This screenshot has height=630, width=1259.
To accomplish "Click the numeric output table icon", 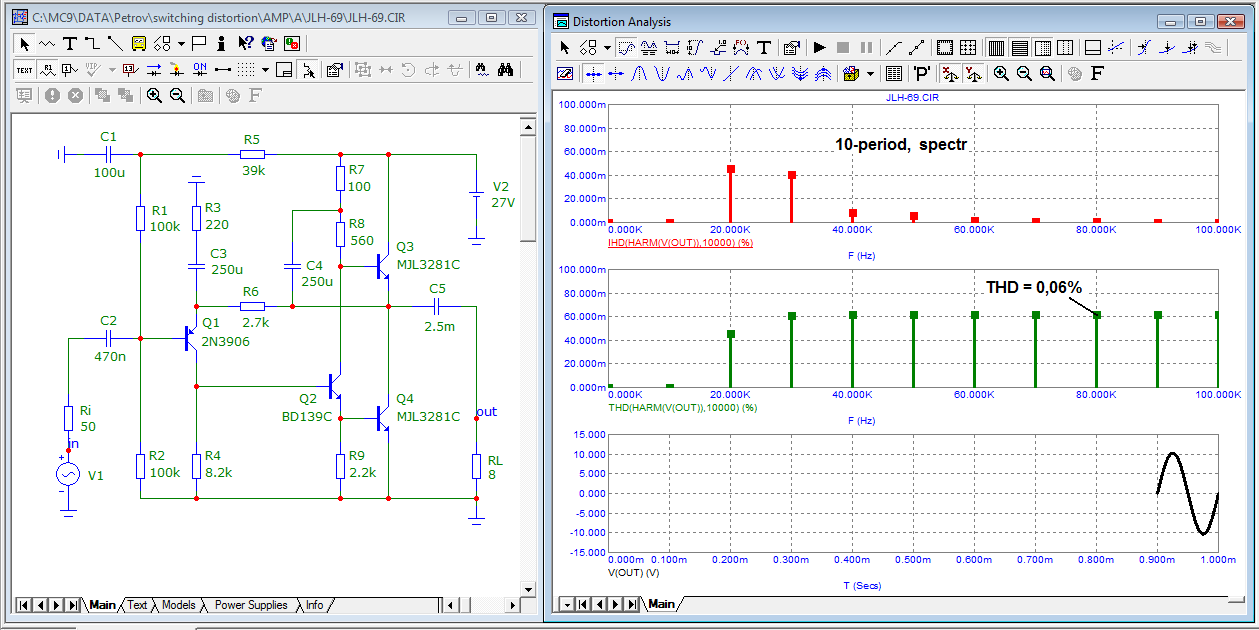I will click(893, 73).
